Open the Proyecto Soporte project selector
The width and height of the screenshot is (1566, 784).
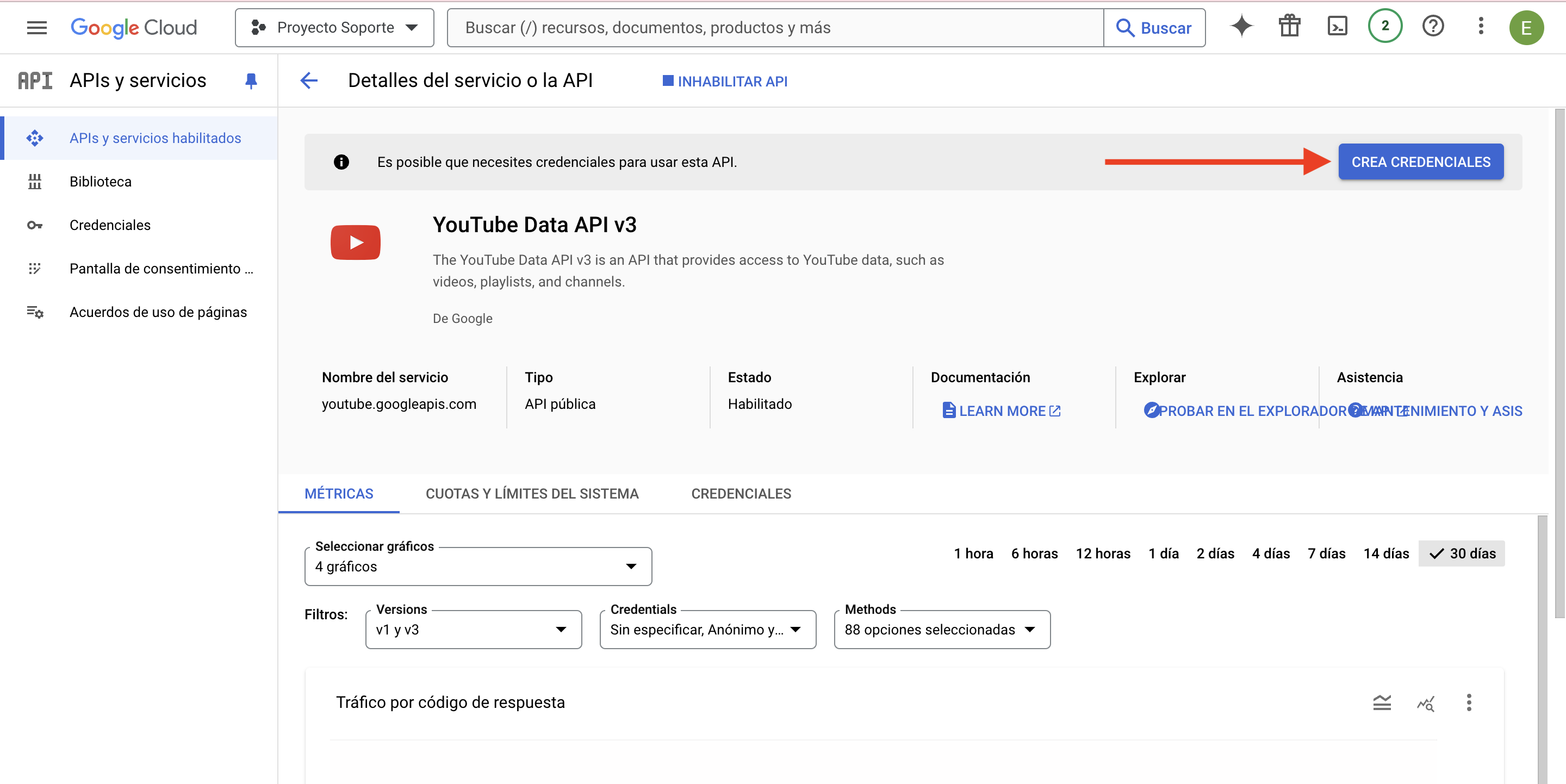point(334,27)
